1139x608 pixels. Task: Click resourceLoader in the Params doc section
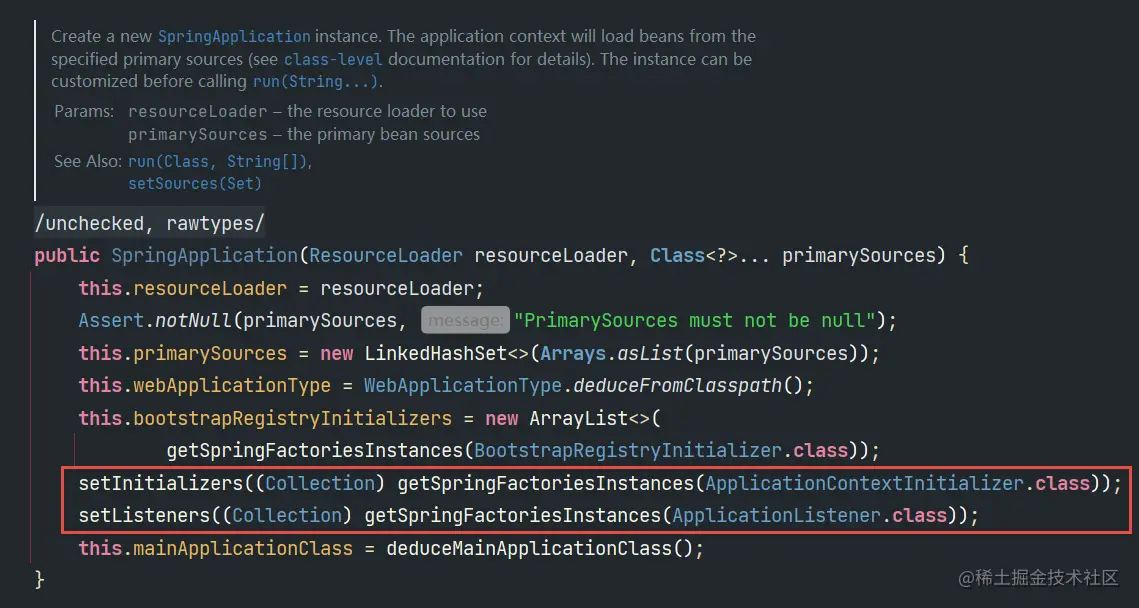(x=200, y=112)
